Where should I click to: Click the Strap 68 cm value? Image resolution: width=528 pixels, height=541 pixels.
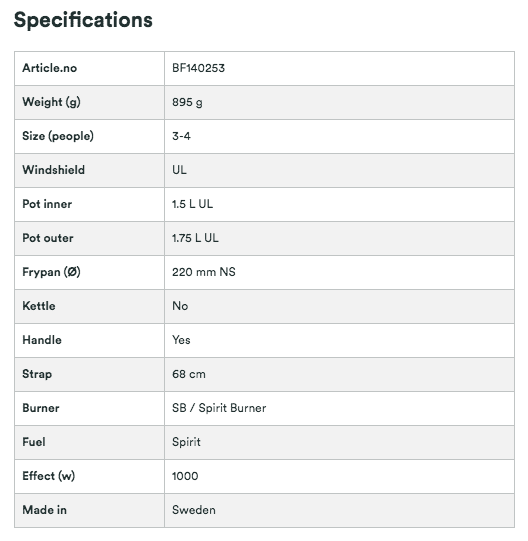point(189,374)
